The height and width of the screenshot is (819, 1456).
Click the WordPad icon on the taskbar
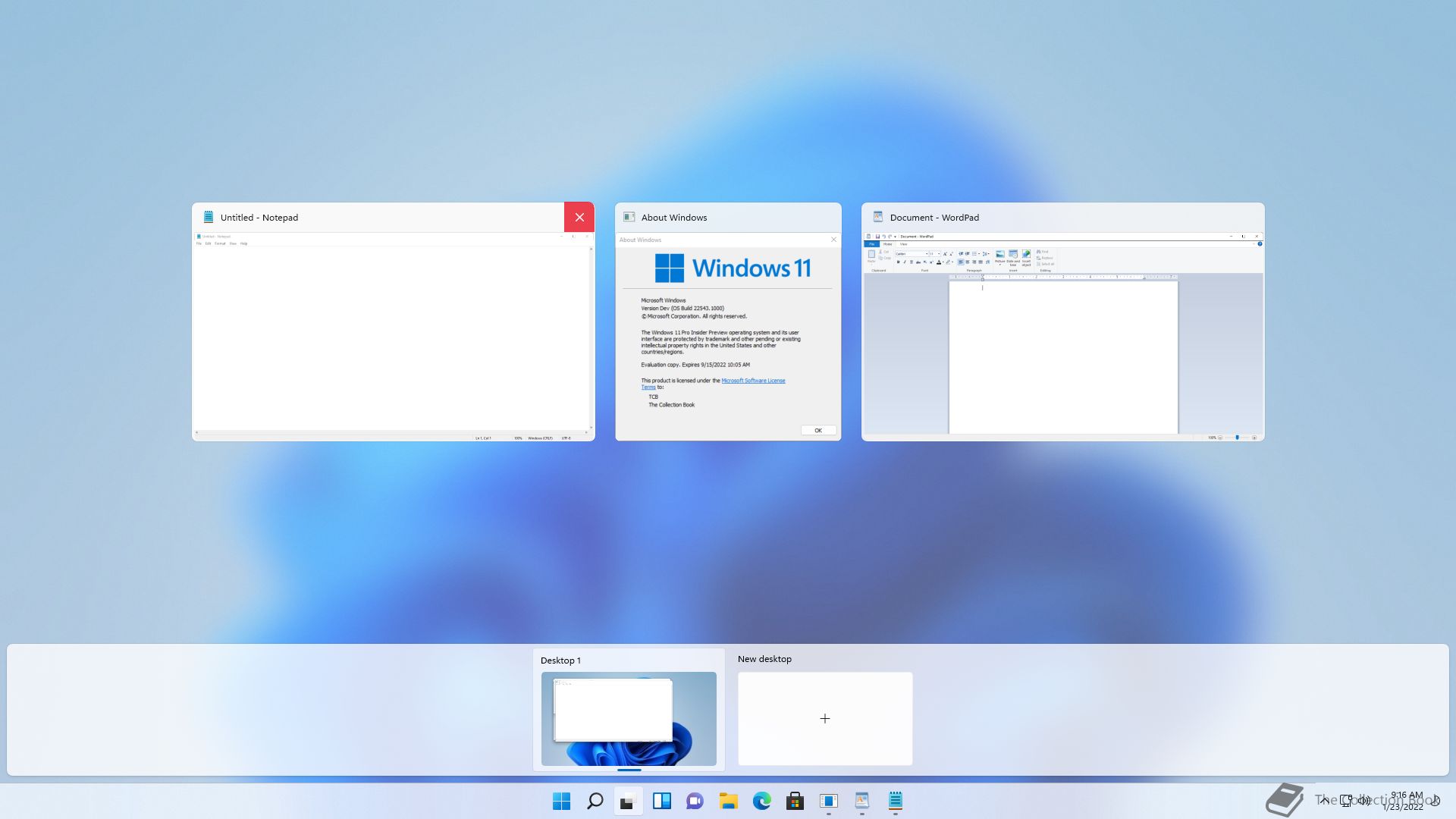[861, 801]
